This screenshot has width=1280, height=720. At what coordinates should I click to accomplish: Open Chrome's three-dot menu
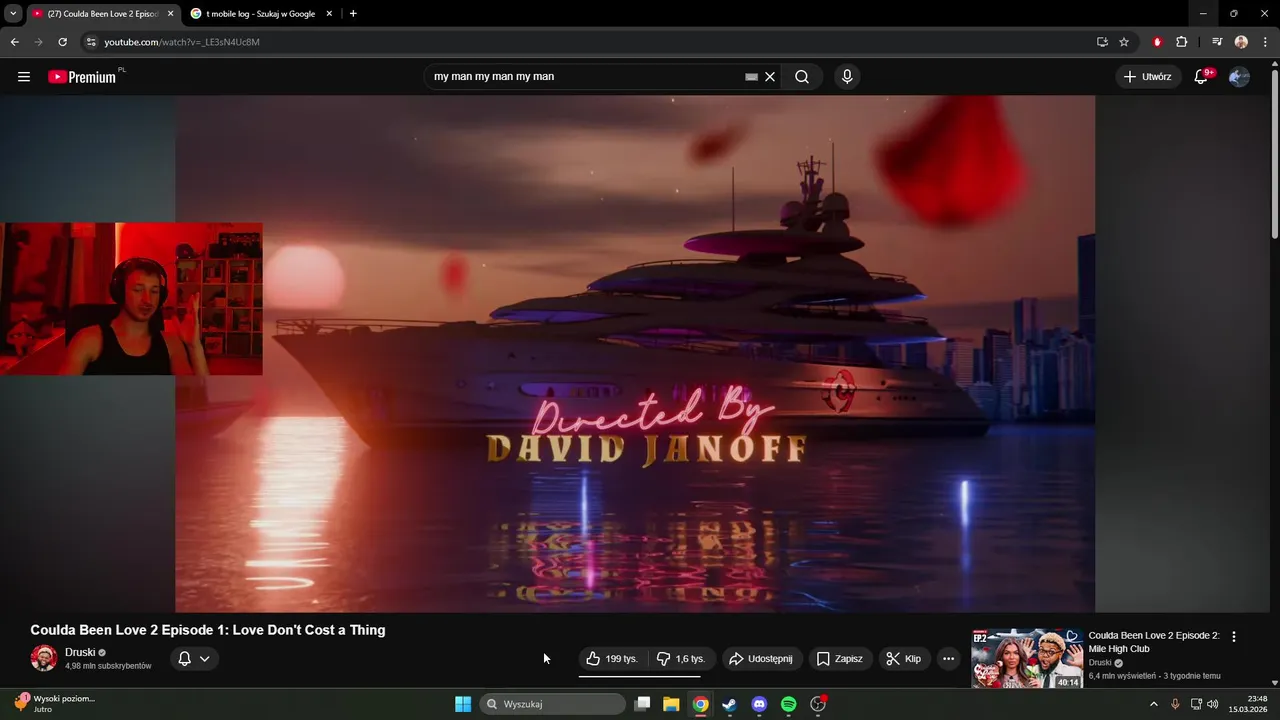(x=1265, y=42)
